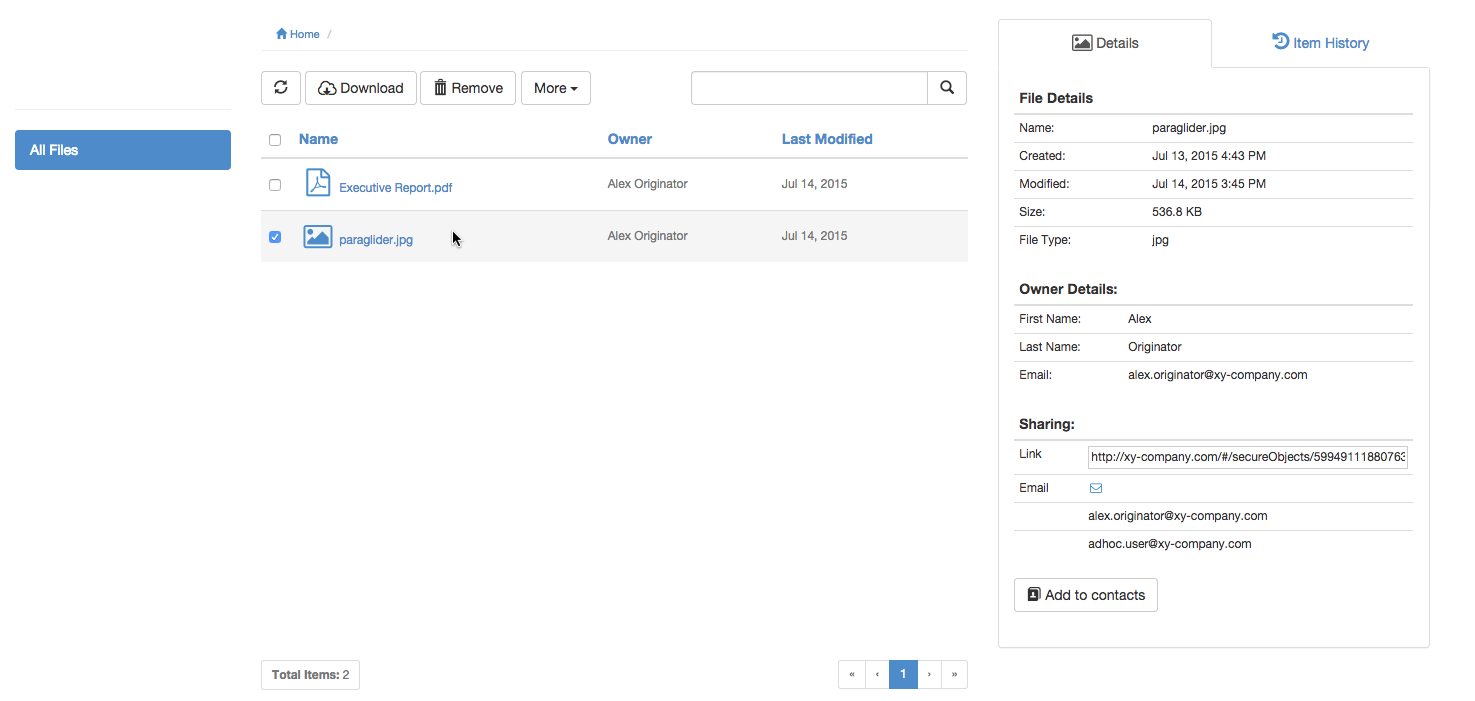The height and width of the screenshot is (701, 1475).
Task: Go to the first page of results
Action: click(x=851, y=675)
